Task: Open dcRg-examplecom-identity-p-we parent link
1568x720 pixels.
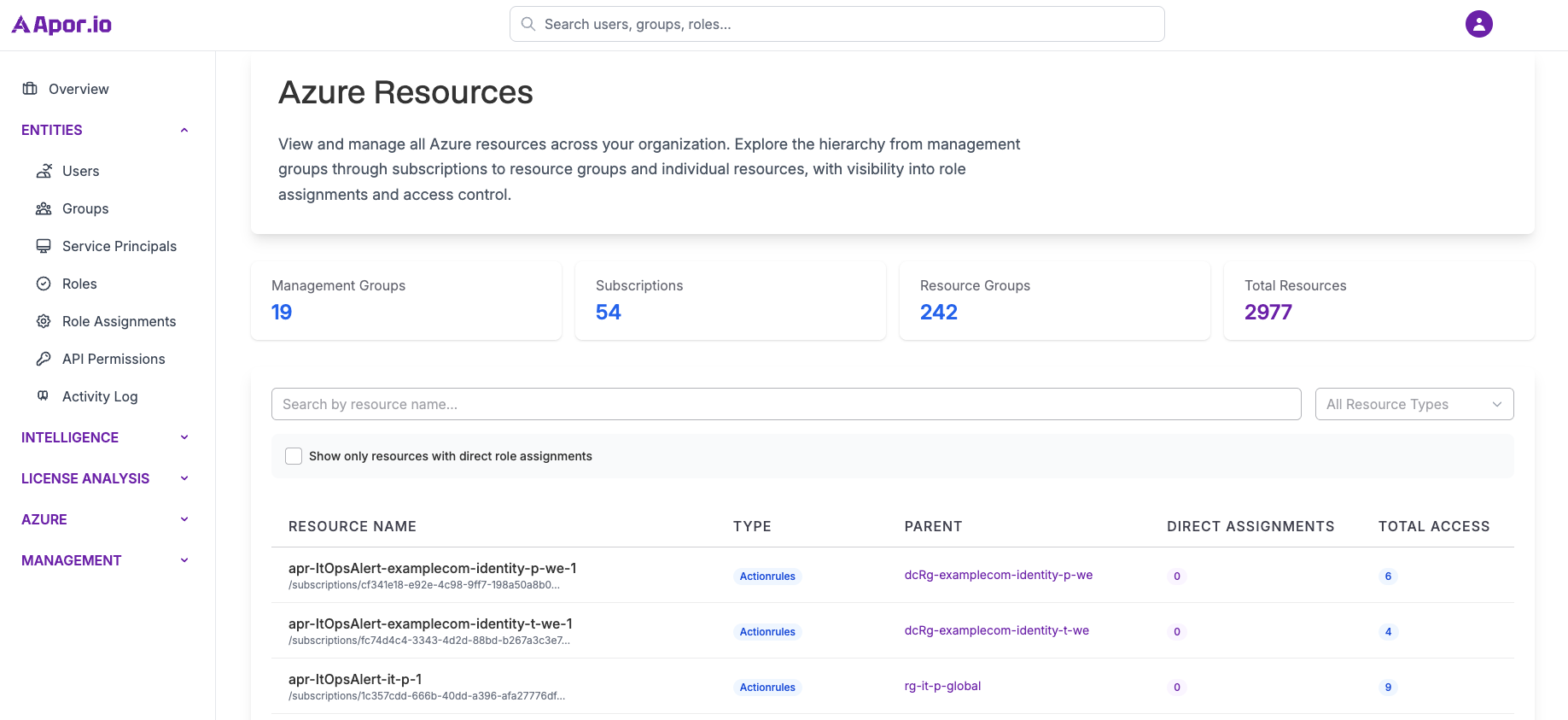Action: click(x=998, y=575)
